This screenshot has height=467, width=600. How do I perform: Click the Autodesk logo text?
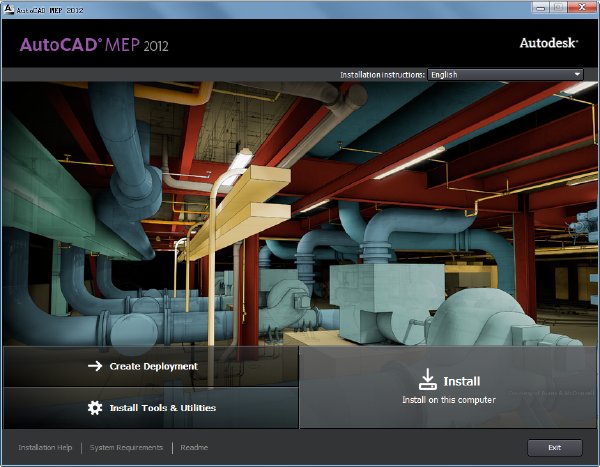pyautogui.click(x=549, y=43)
